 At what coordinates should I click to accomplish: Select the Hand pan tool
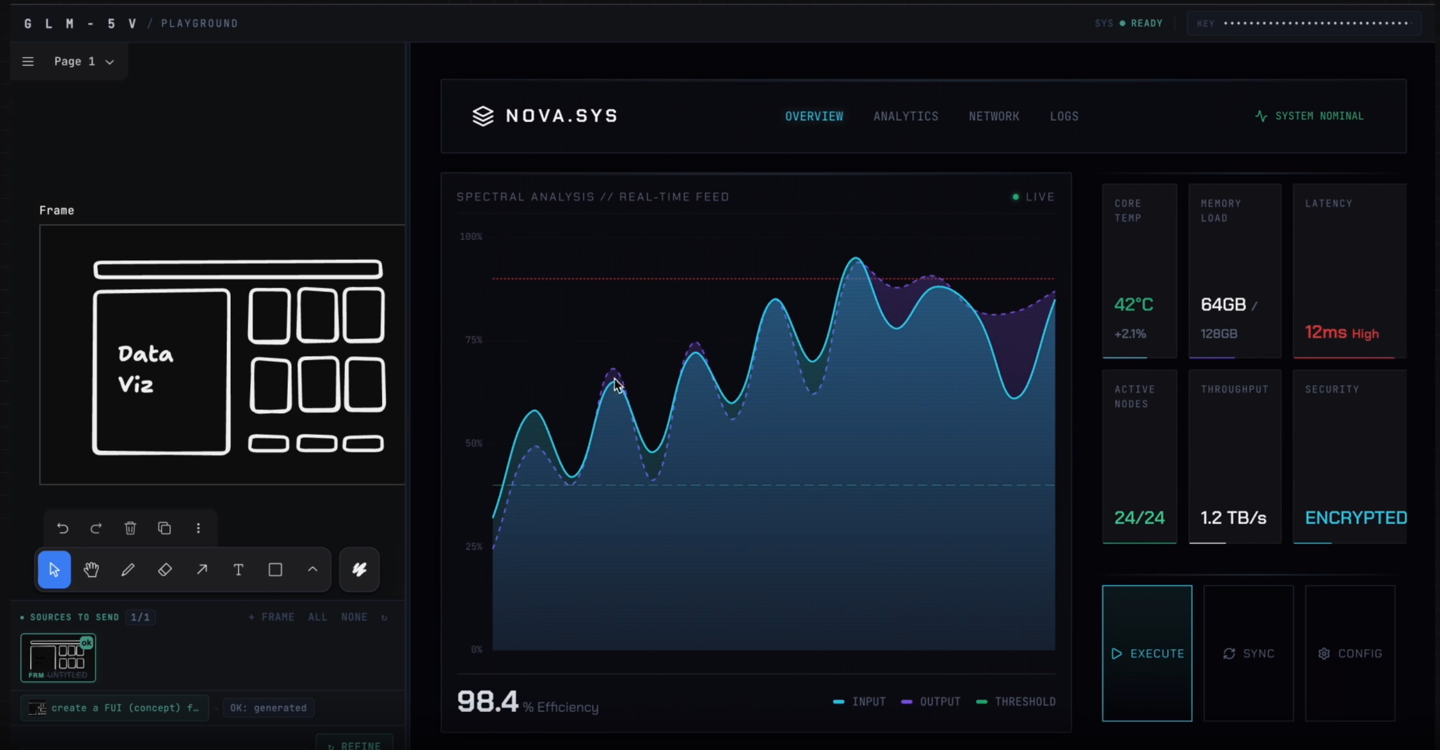[91, 570]
